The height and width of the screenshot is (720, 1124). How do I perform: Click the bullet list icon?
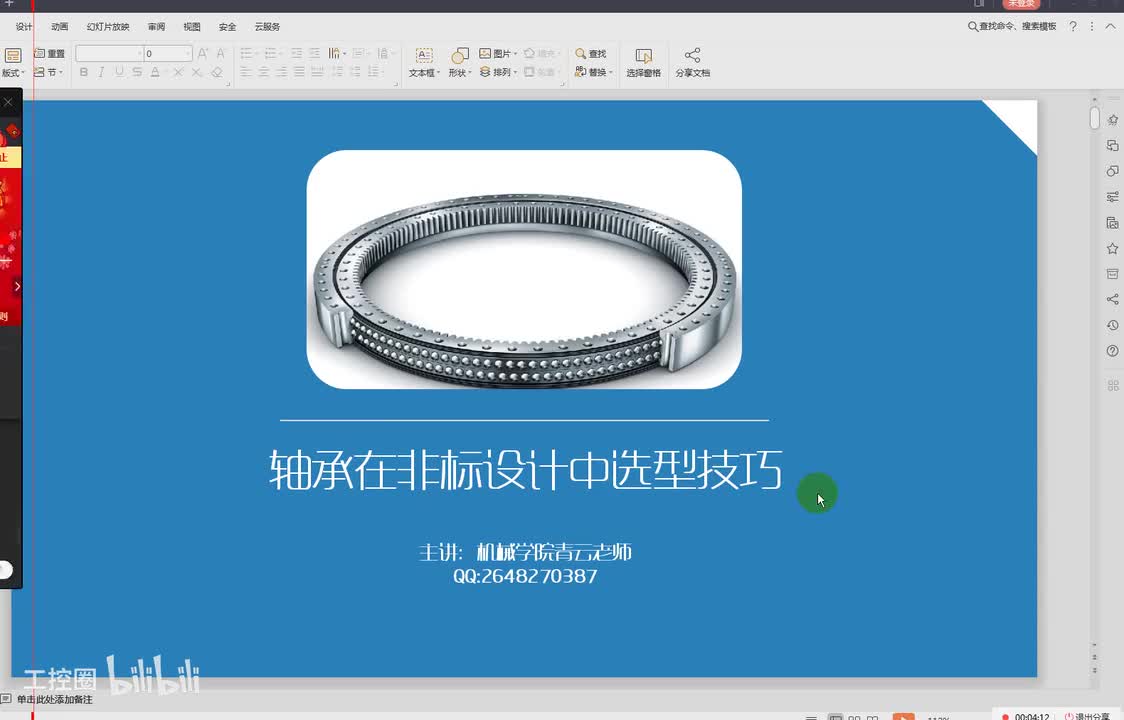pyautogui.click(x=247, y=54)
